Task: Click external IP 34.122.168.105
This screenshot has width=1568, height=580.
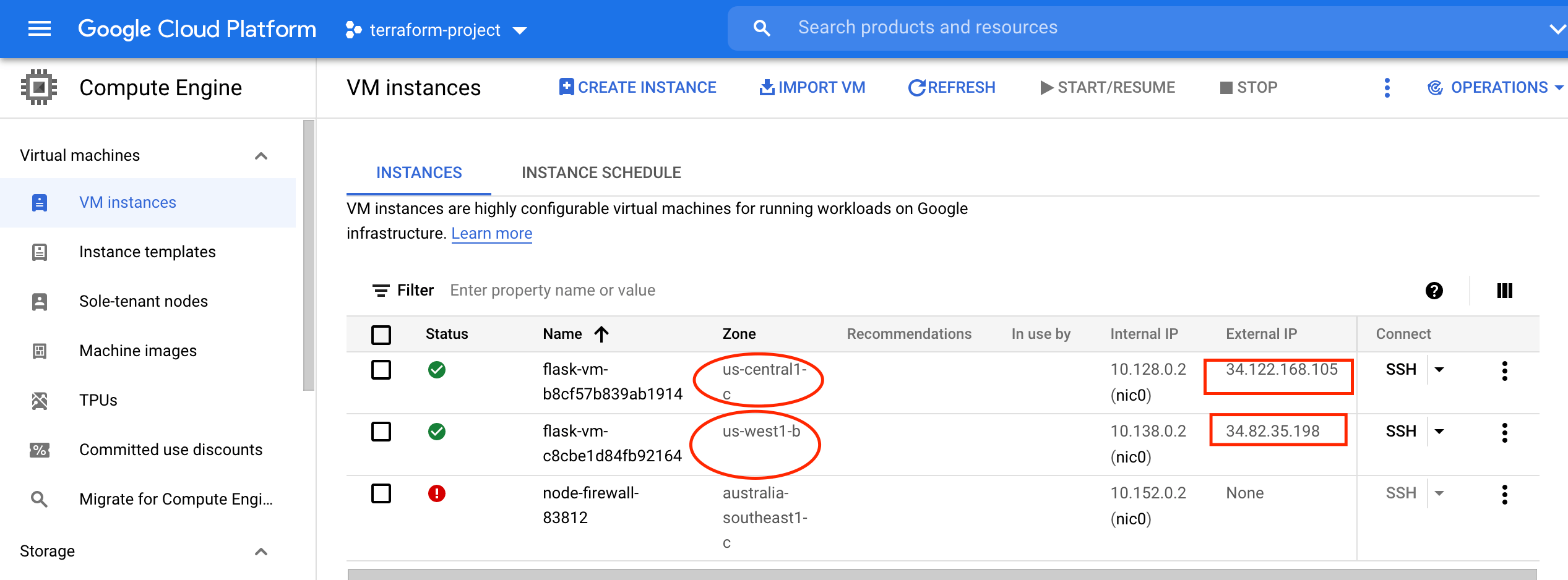Action: pyautogui.click(x=1282, y=370)
